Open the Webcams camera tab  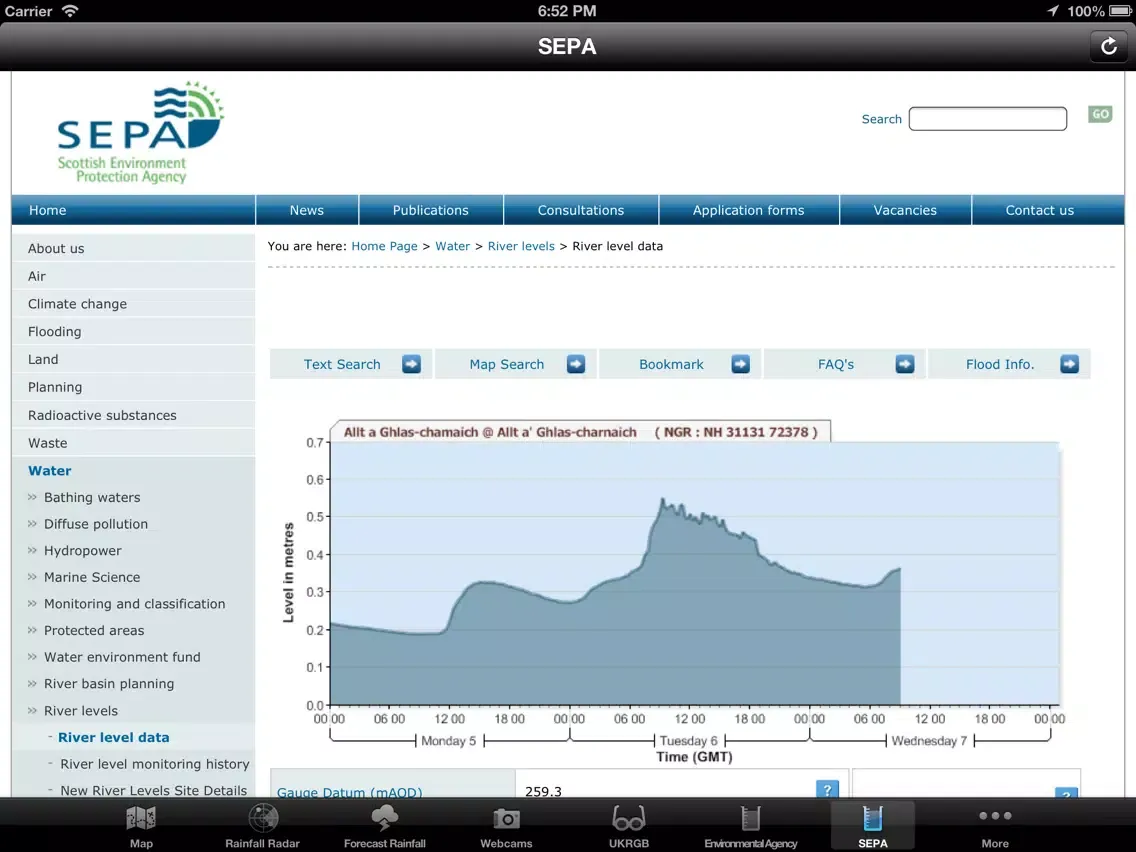coord(506,826)
